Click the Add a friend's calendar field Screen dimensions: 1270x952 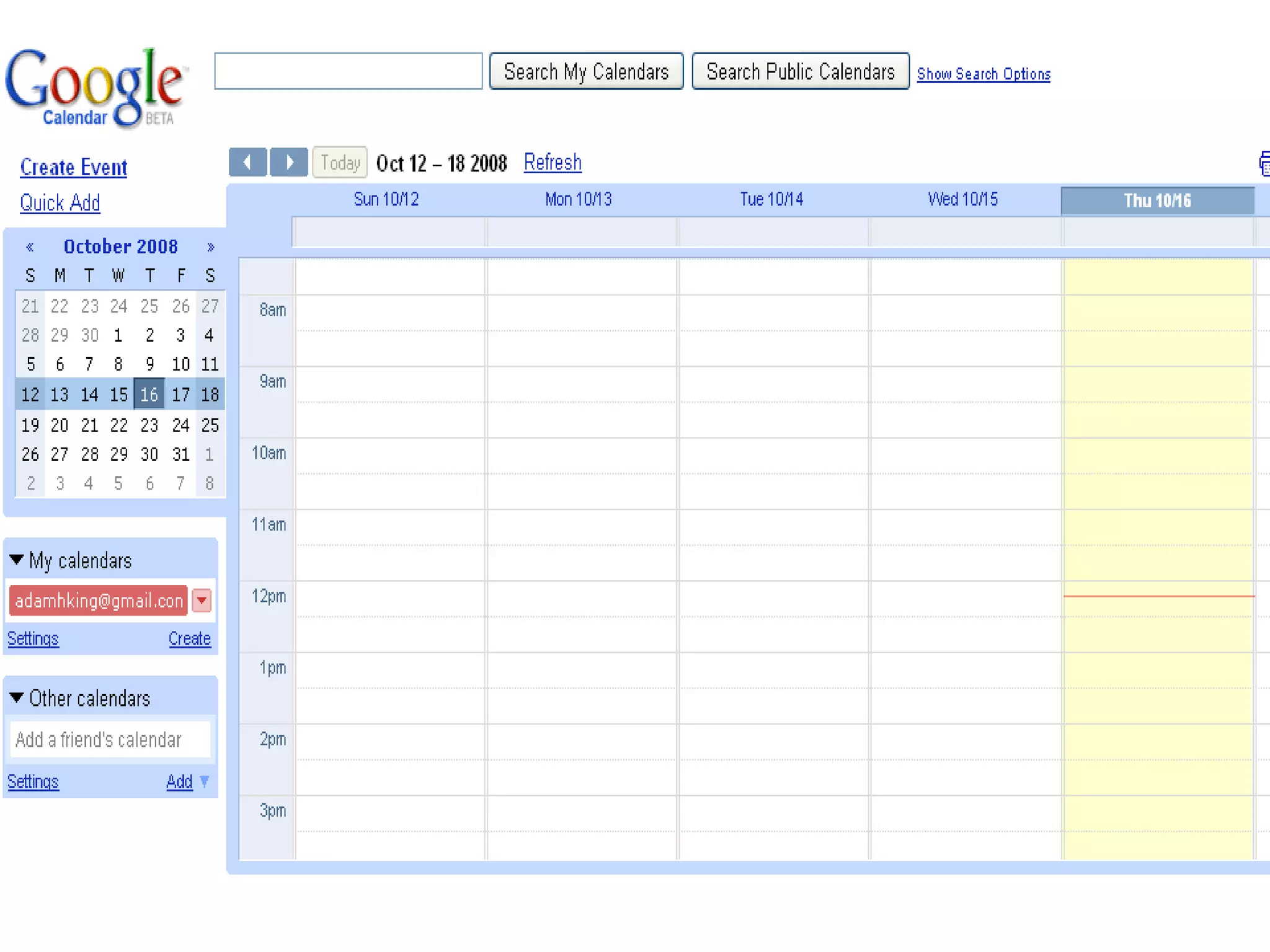point(110,739)
